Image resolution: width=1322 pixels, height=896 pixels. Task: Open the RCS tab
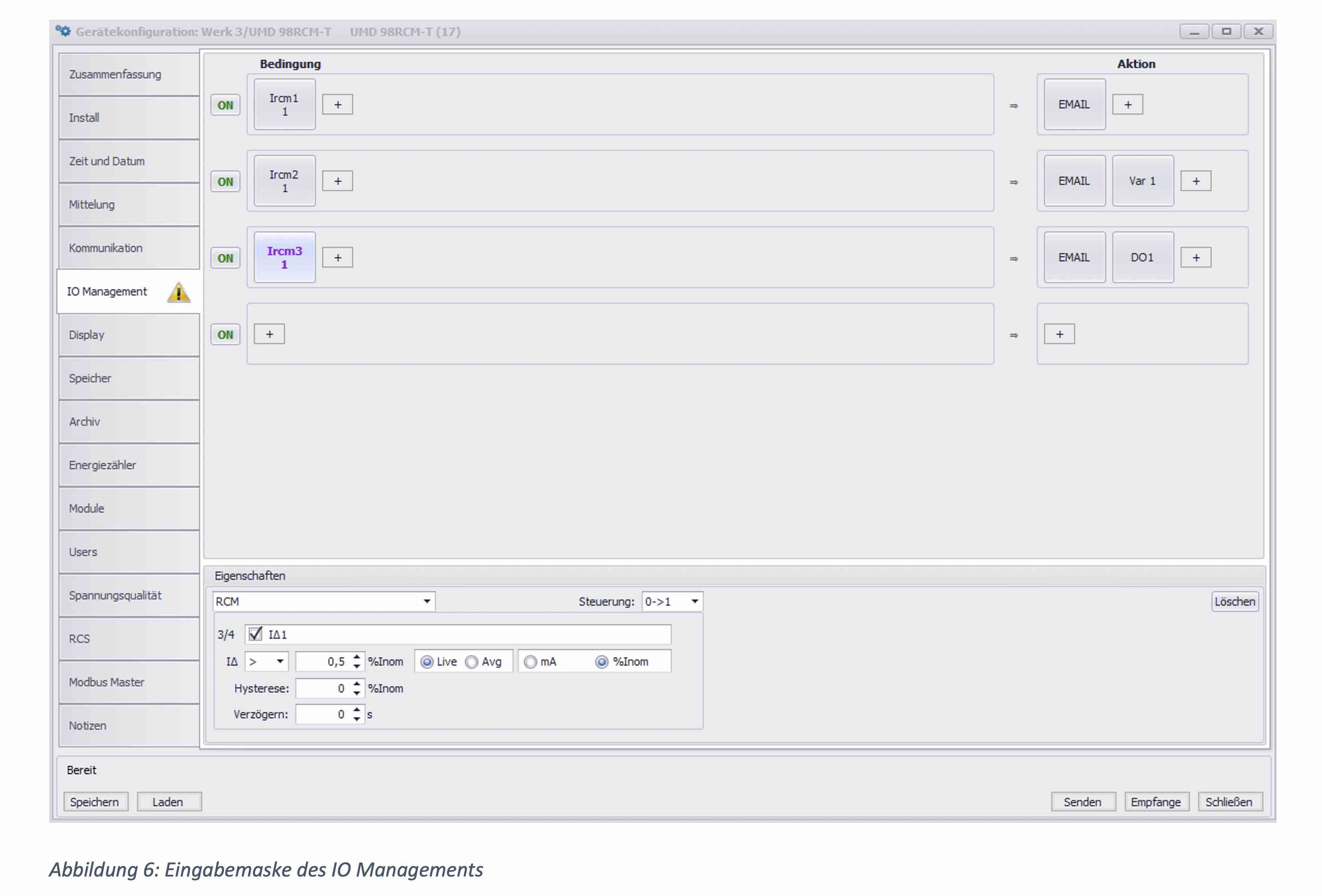(x=129, y=639)
